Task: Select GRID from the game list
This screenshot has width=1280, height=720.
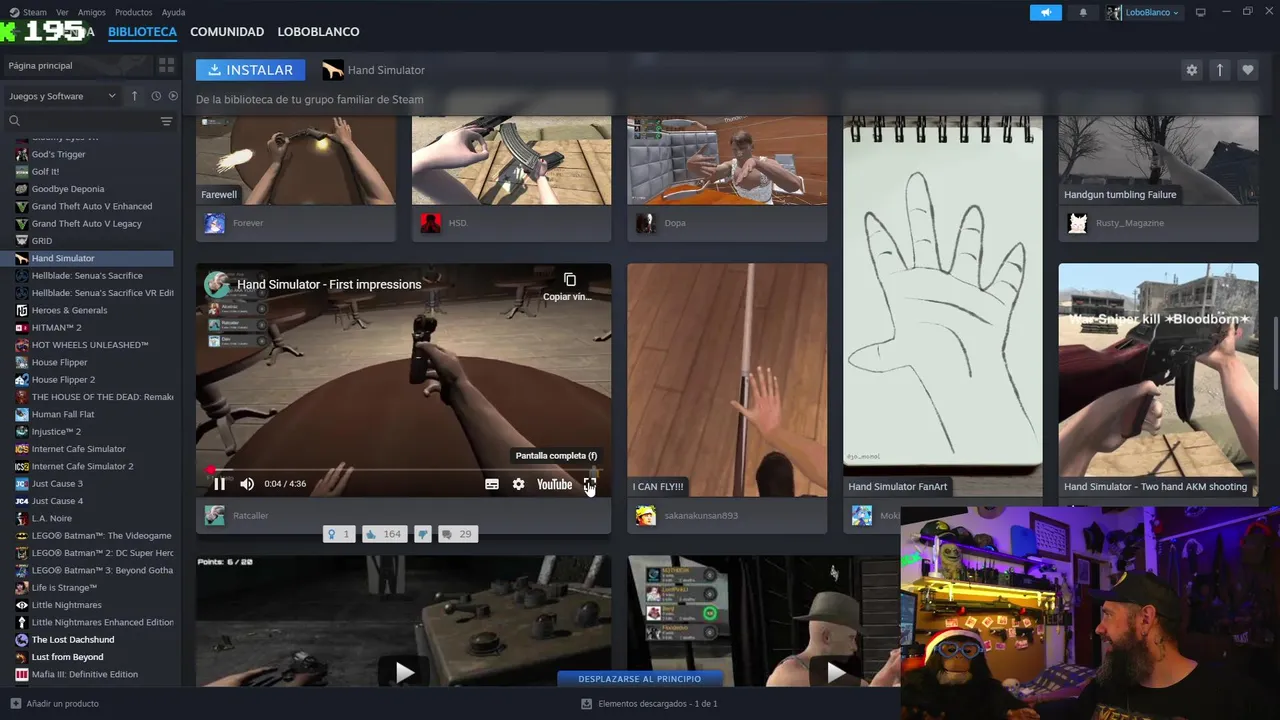Action: click(x=42, y=241)
